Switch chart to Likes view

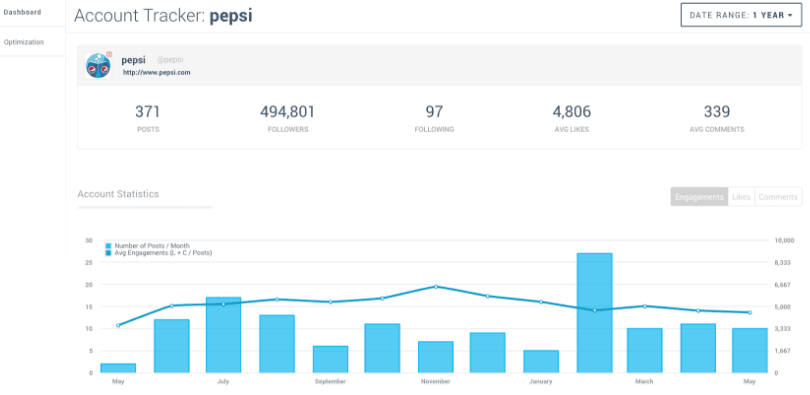pyautogui.click(x=741, y=197)
